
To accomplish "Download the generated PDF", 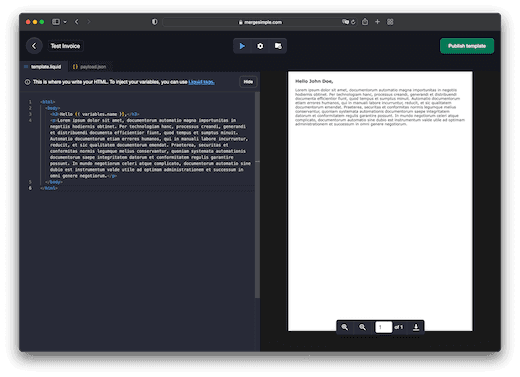I will pyautogui.click(x=416, y=327).
